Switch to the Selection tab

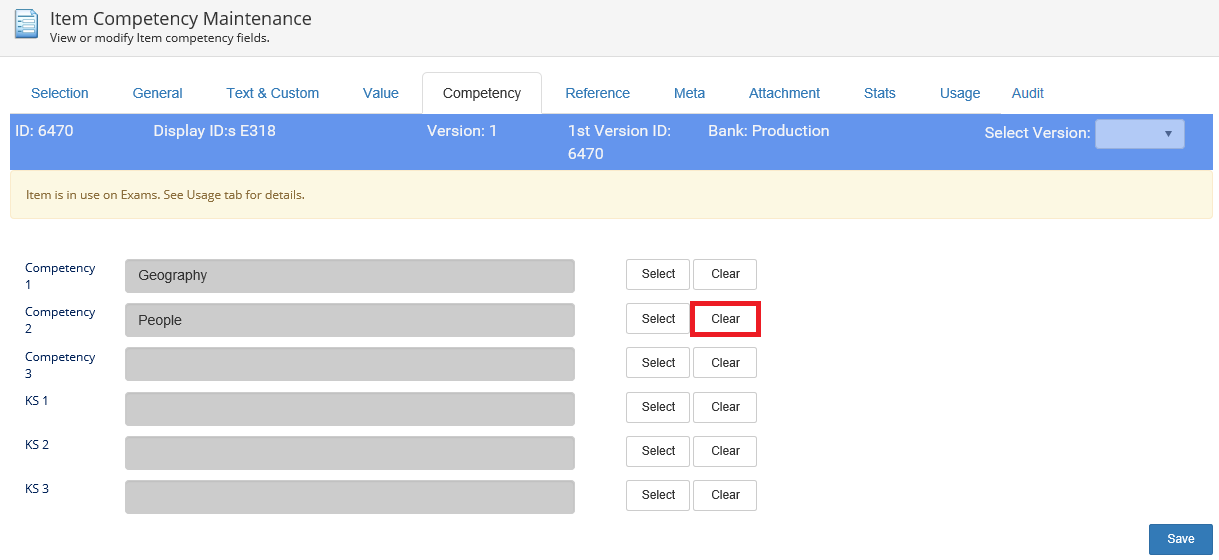pyautogui.click(x=60, y=93)
